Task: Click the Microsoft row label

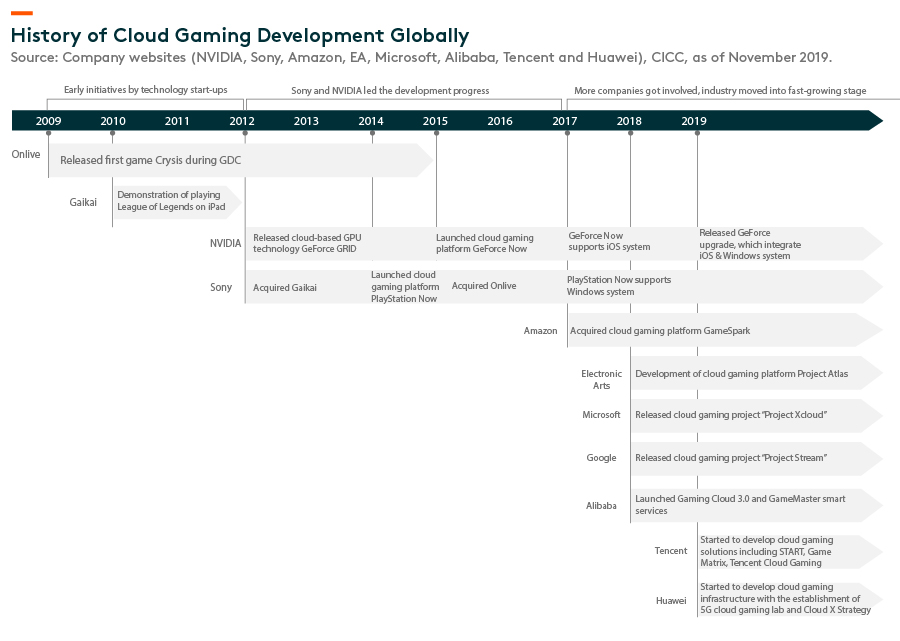Action: tap(601, 414)
